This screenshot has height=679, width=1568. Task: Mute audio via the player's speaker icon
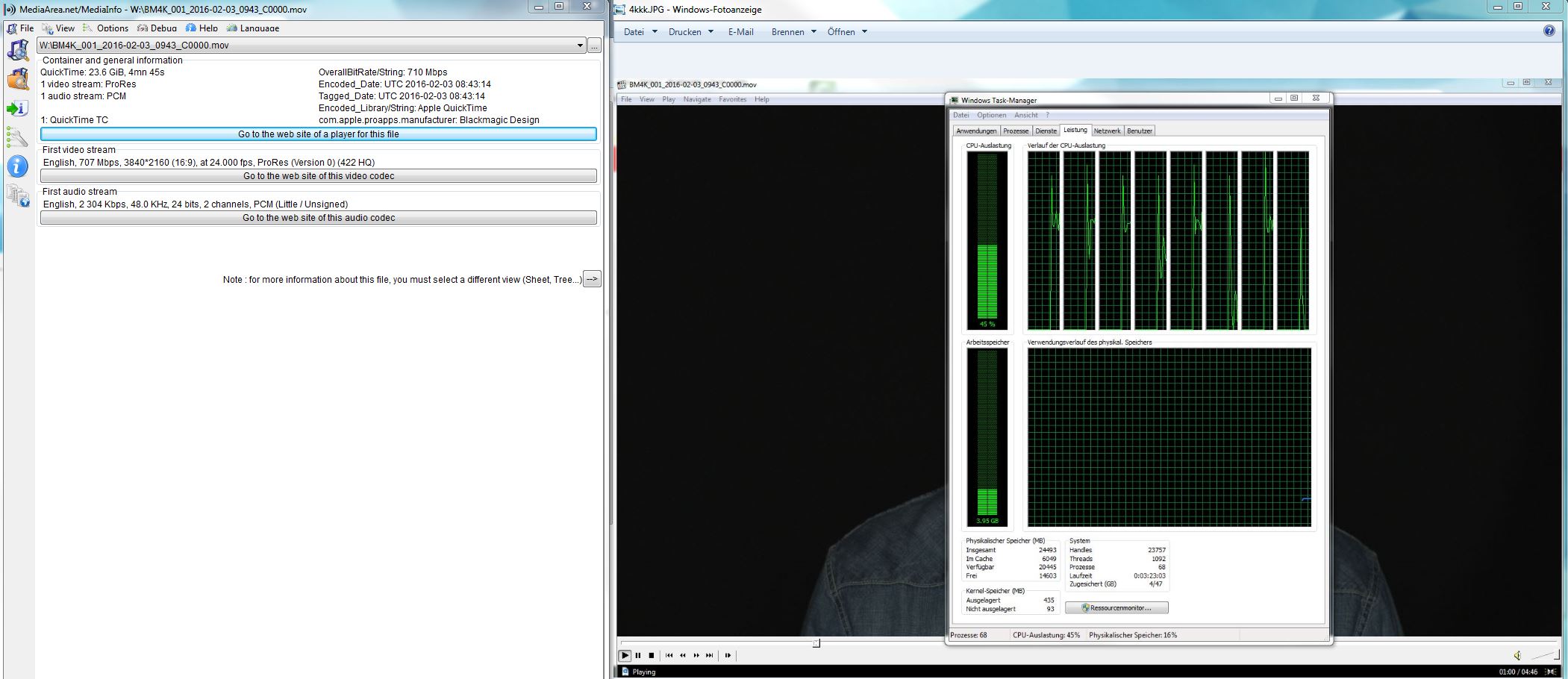click(1517, 655)
